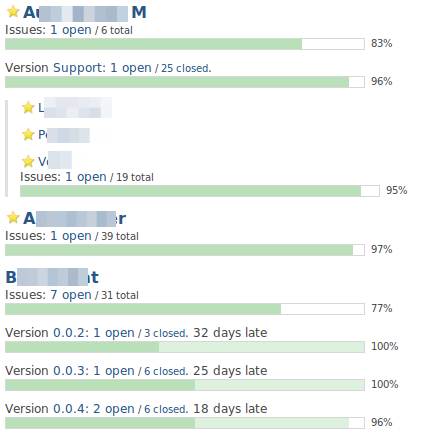Open the Version 0.0.3 link

[x=47, y=371]
